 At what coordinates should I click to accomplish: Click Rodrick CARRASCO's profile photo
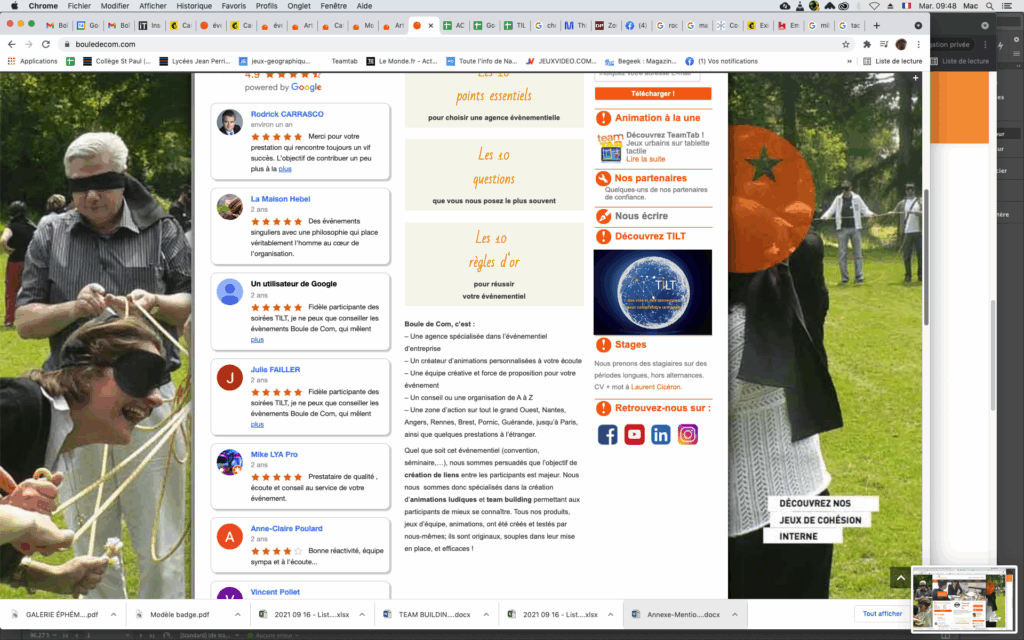tap(230, 122)
